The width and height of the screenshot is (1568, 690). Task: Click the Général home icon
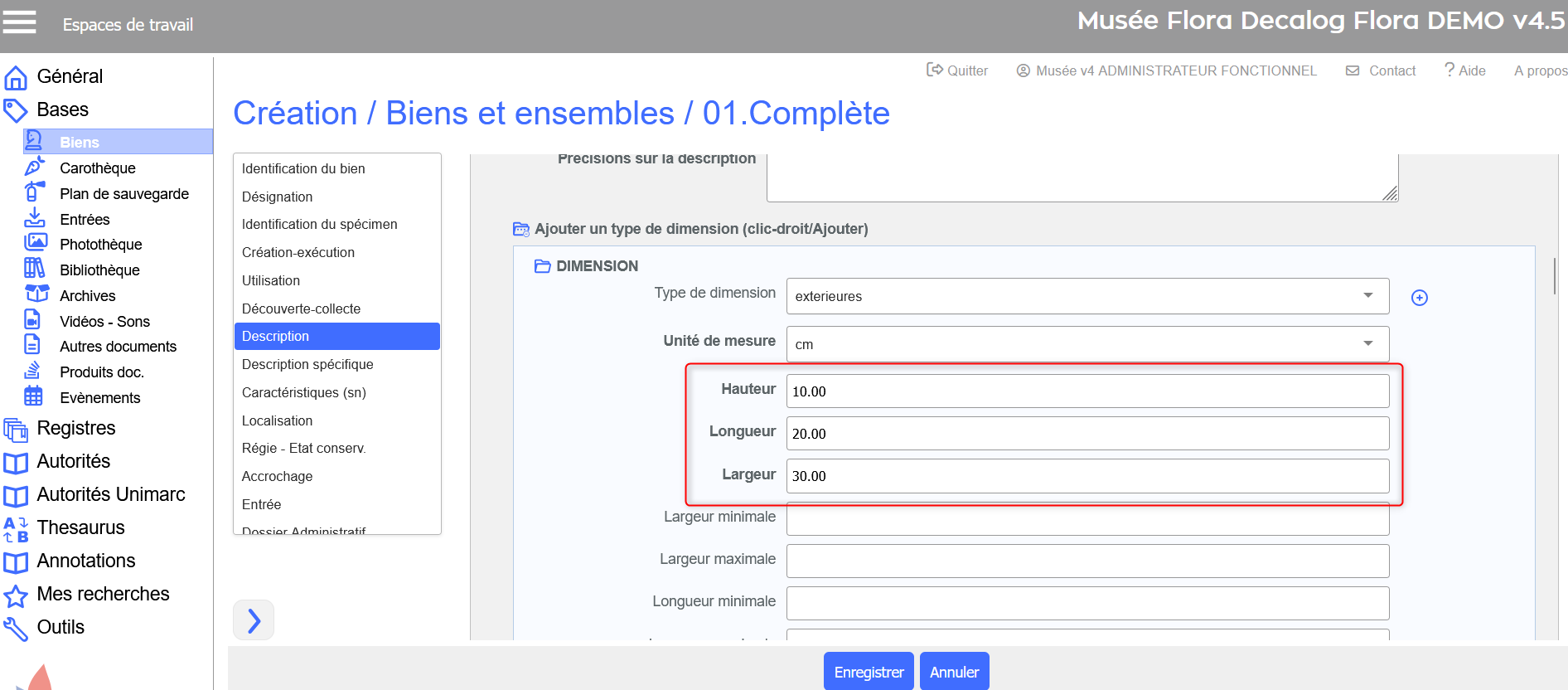pos(16,77)
